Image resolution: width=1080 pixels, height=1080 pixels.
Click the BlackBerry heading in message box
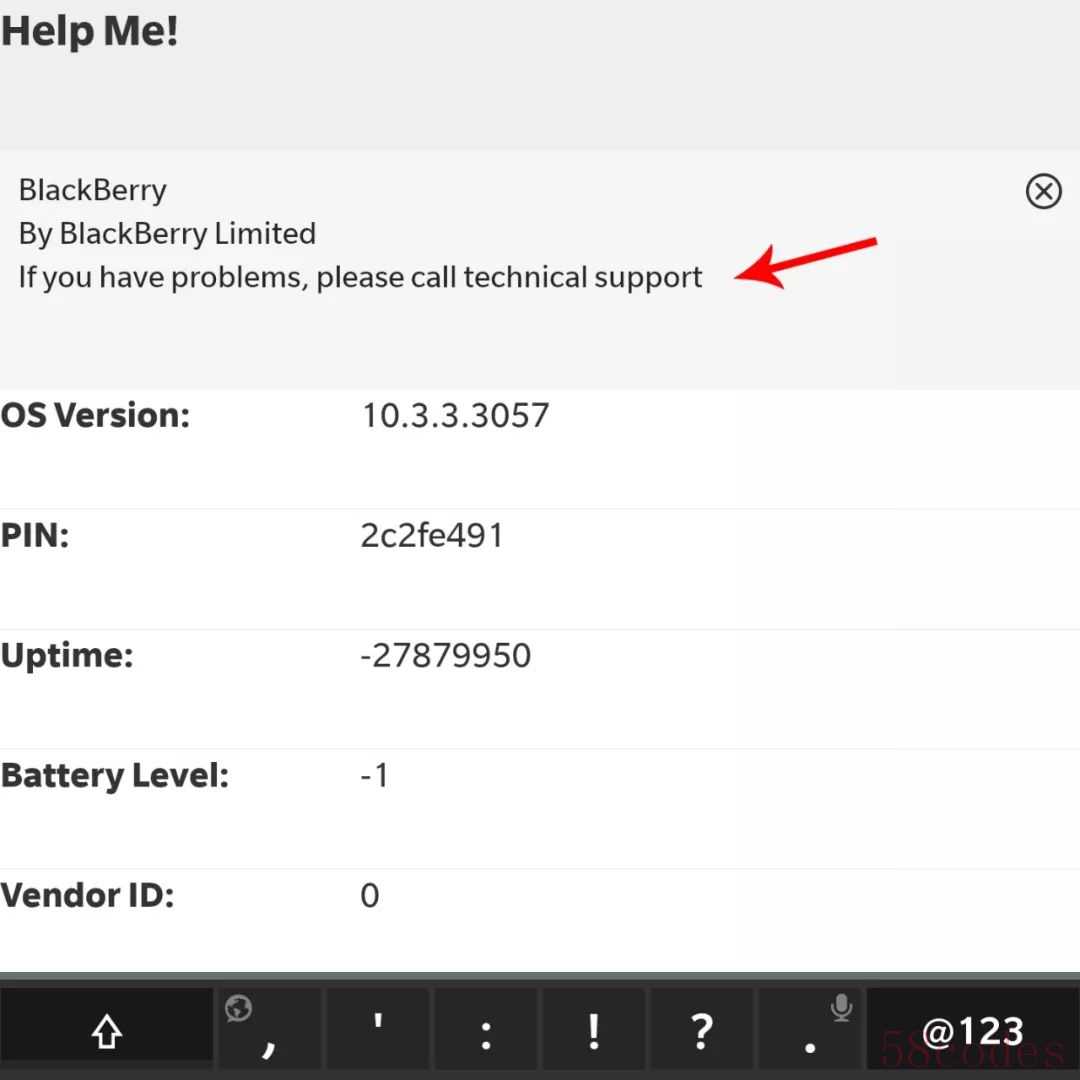click(92, 191)
